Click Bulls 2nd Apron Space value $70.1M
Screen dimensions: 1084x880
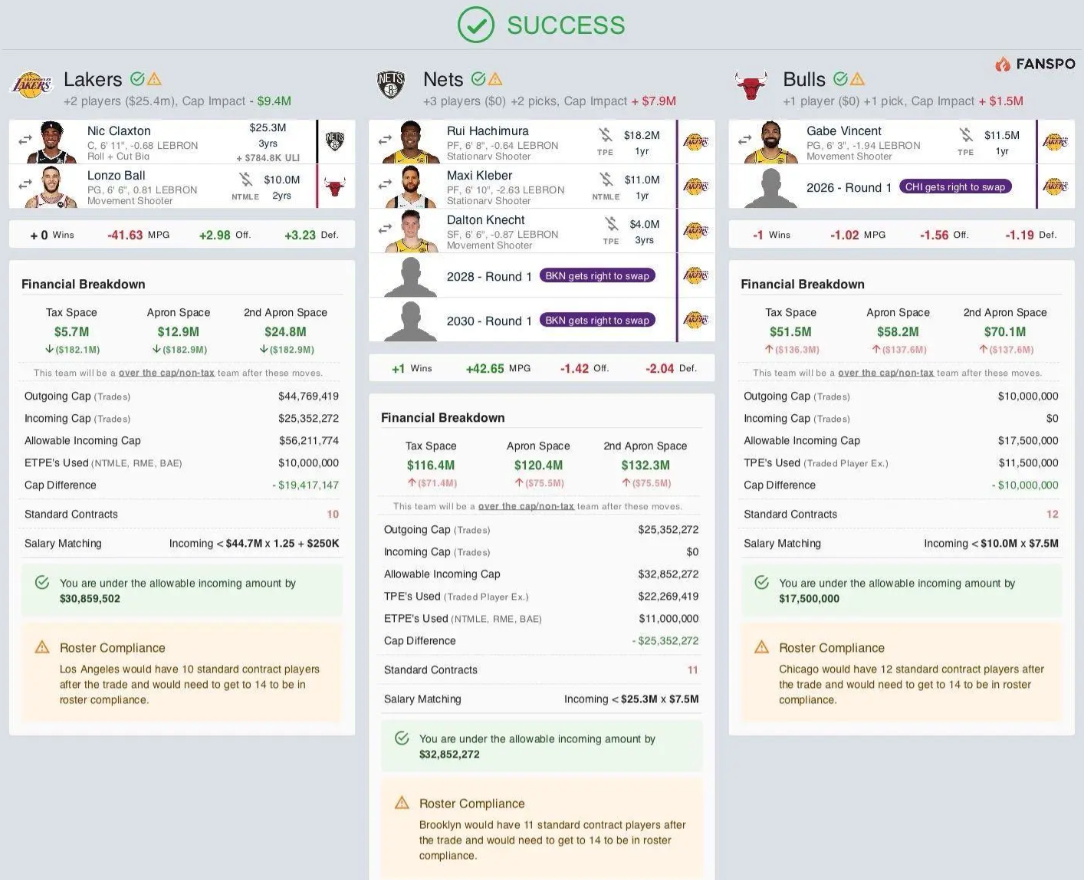tap(1004, 332)
